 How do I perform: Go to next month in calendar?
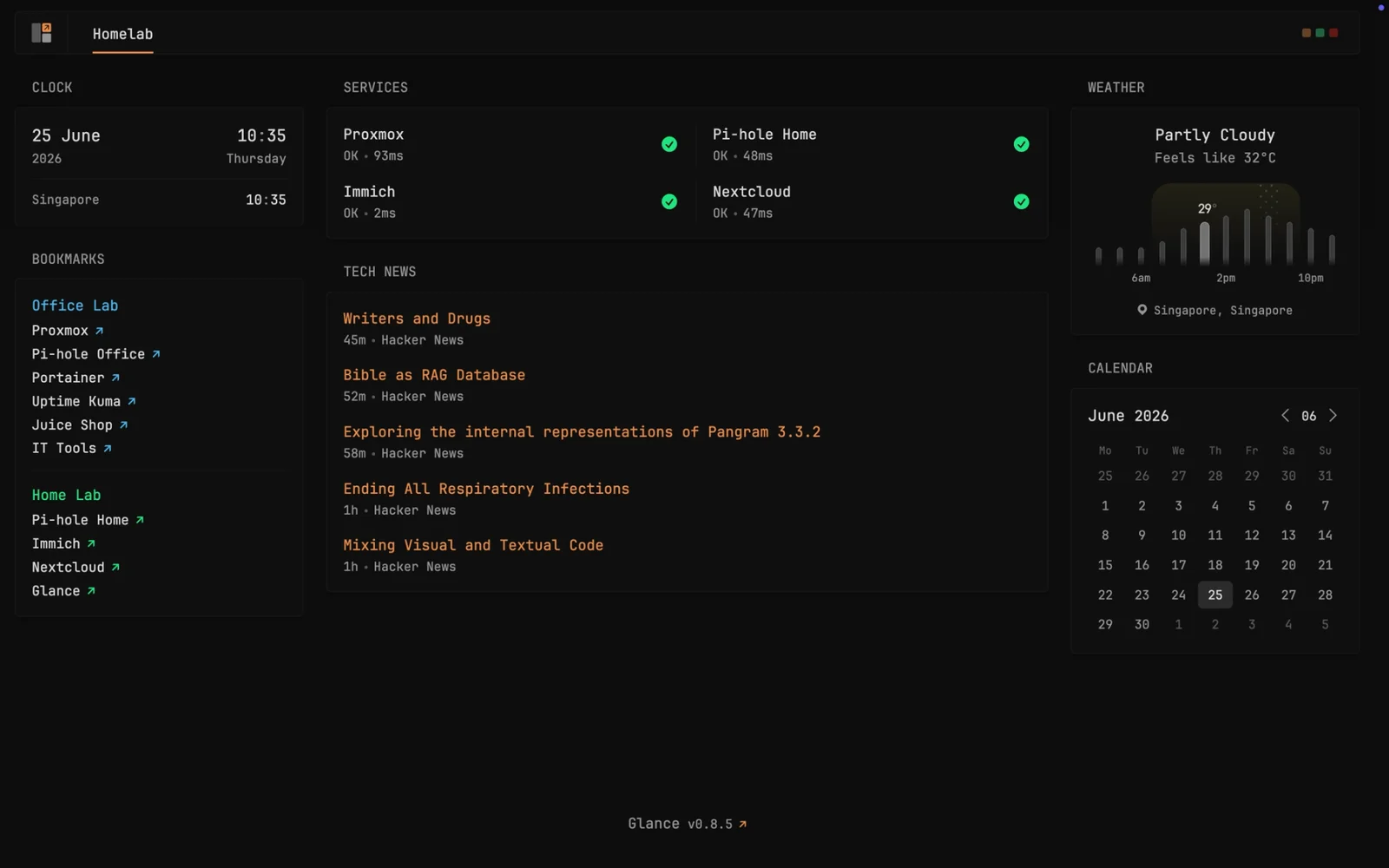1333,416
